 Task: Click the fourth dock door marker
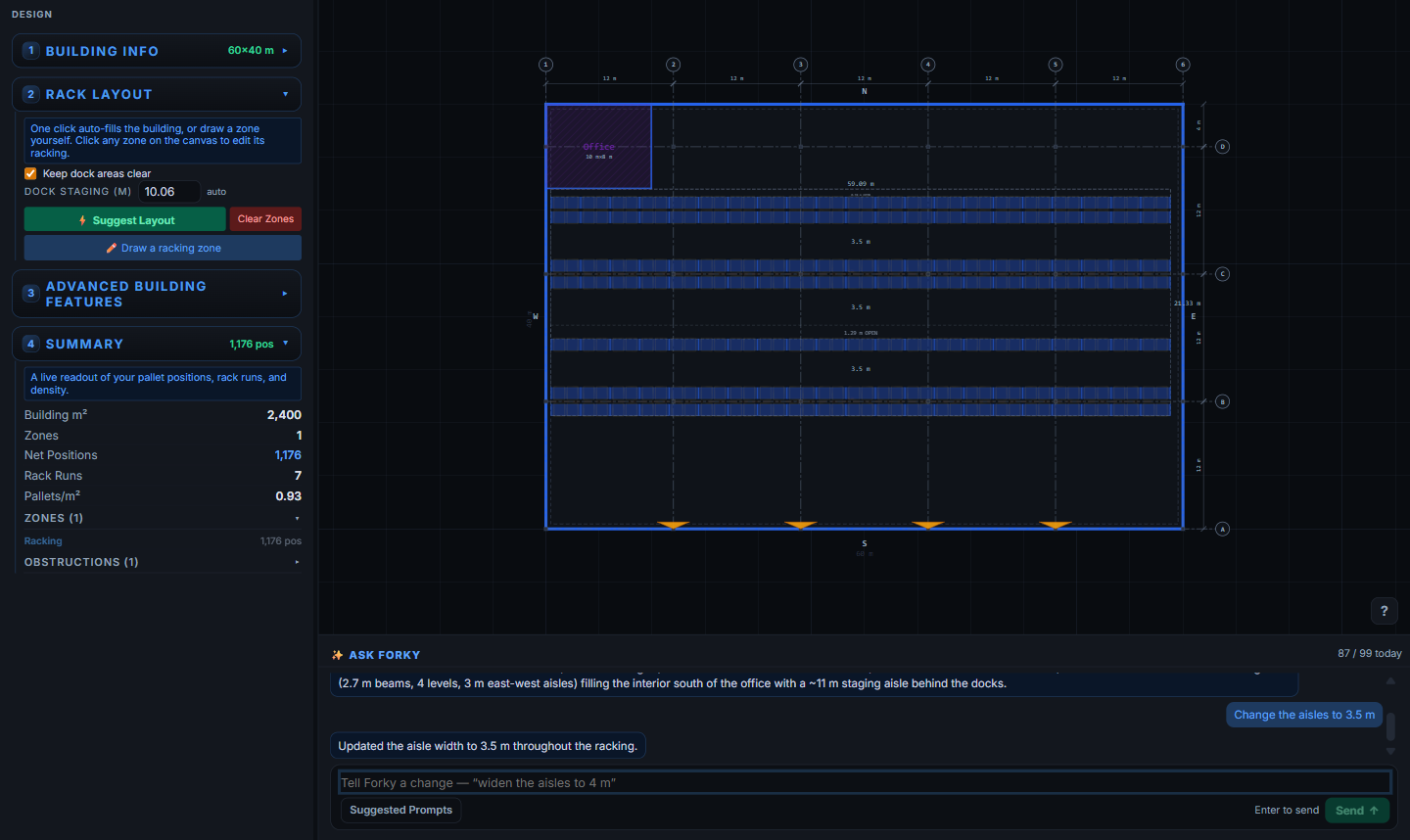[x=1056, y=525]
